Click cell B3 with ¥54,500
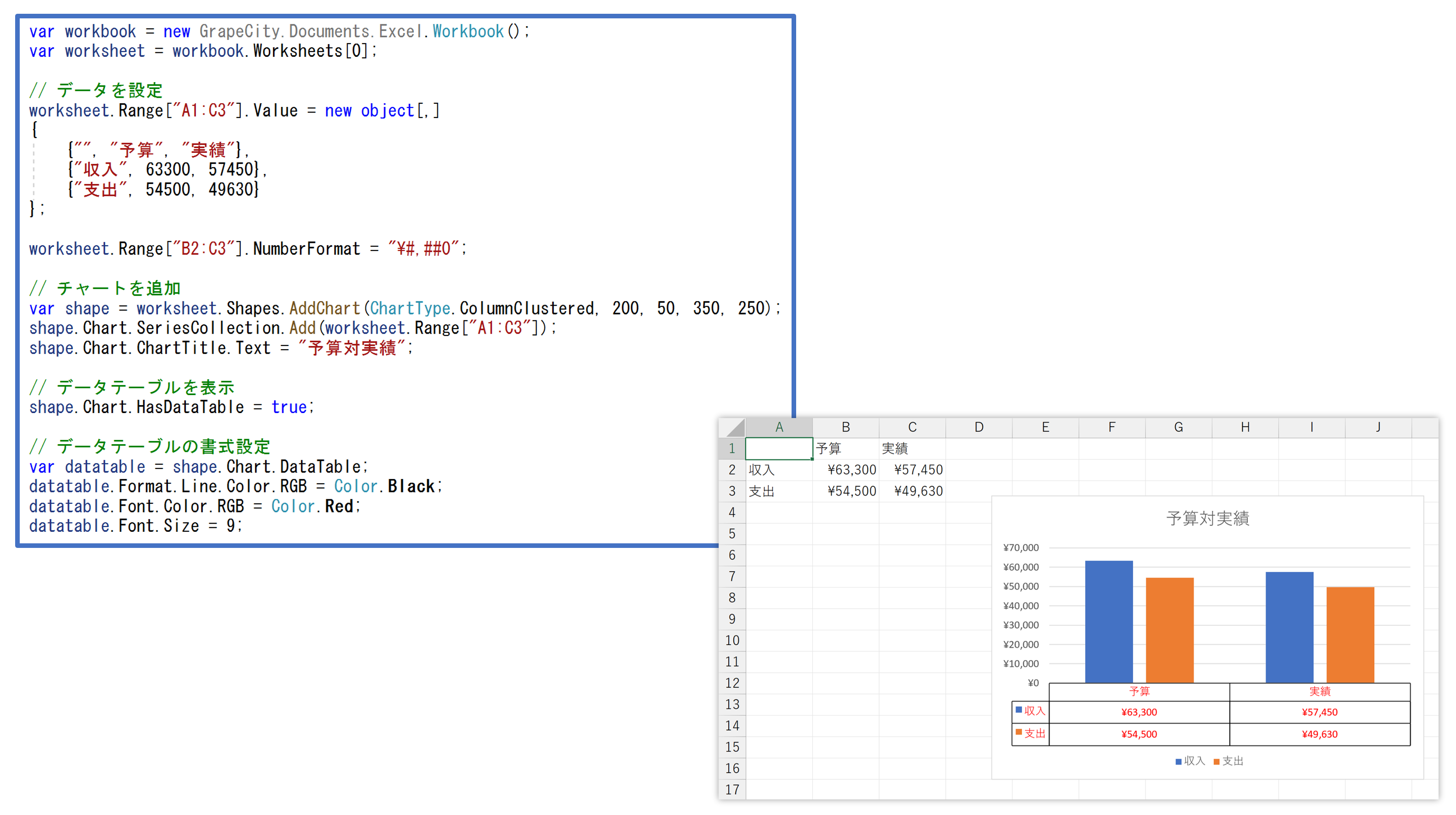 (x=846, y=491)
